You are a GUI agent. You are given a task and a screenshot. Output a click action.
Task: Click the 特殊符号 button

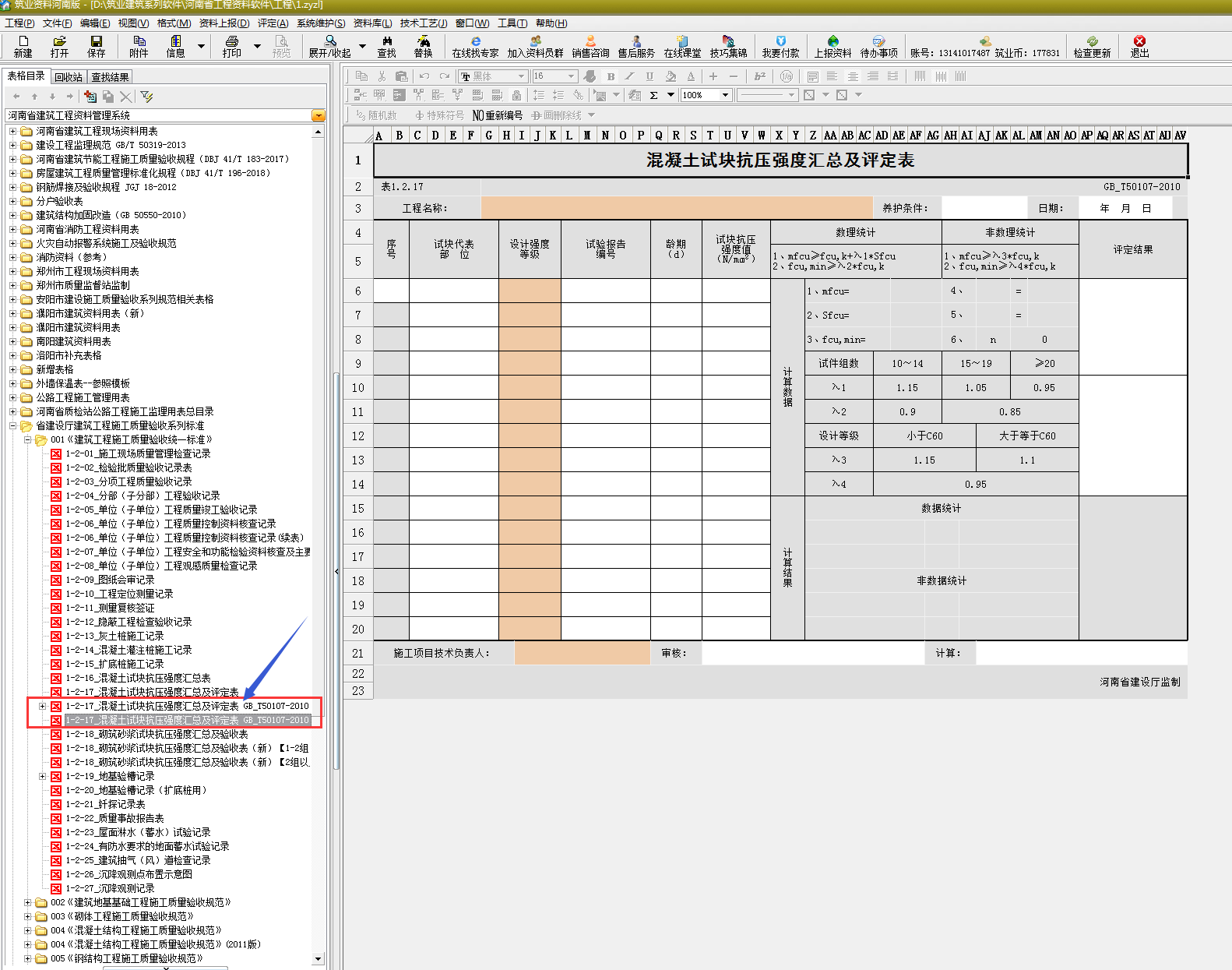click(440, 115)
